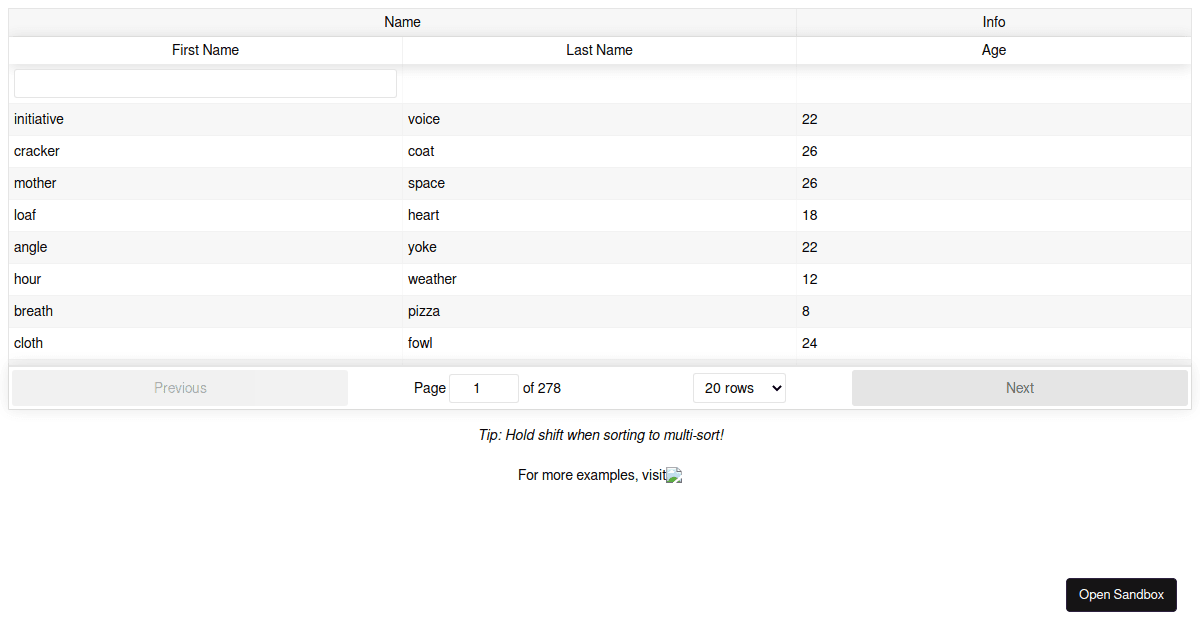
Task: Sort the Age column header
Action: [993, 50]
